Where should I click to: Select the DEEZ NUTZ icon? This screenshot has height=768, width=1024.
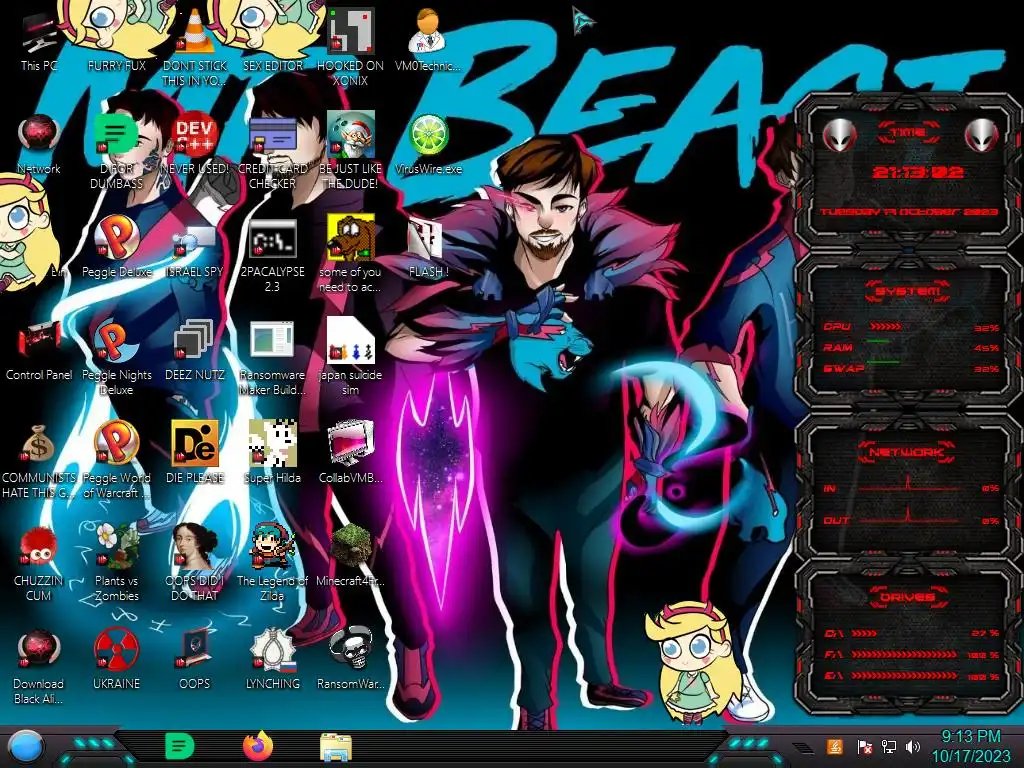(x=194, y=341)
